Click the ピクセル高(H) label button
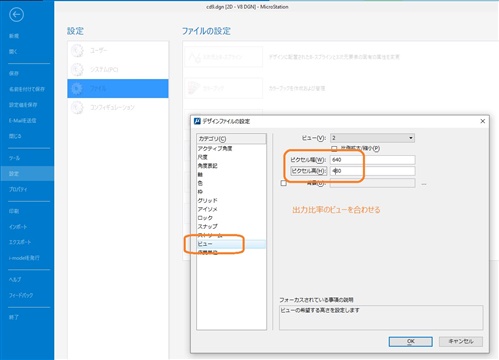499x360 pixels. pos(308,171)
